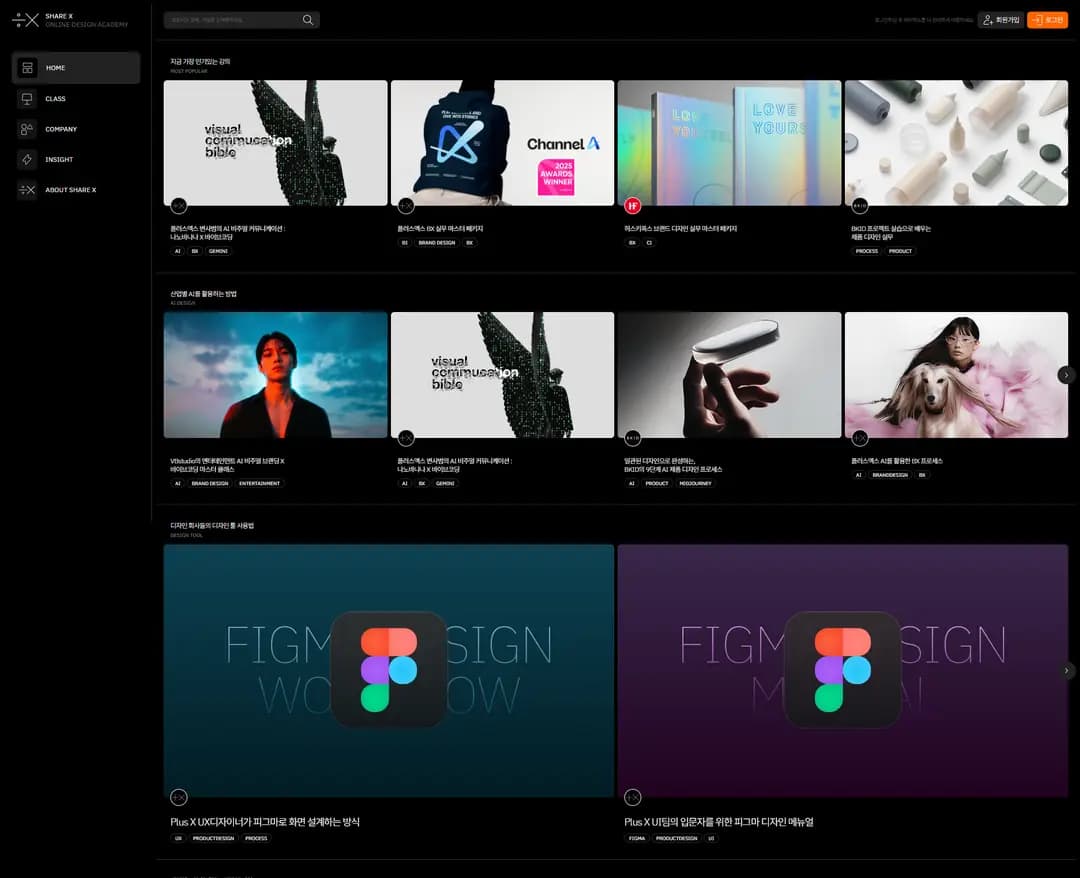Image resolution: width=1080 pixels, height=878 pixels.
Task: Click the +X badge on Figma Design Workflow card
Action: pos(178,797)
